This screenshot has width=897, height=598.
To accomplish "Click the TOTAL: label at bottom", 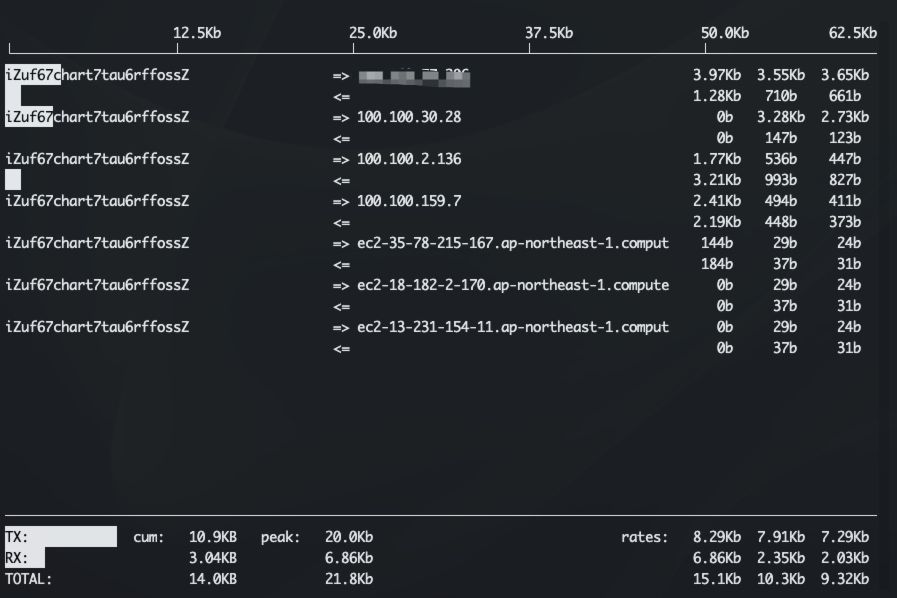I will 29,579.
